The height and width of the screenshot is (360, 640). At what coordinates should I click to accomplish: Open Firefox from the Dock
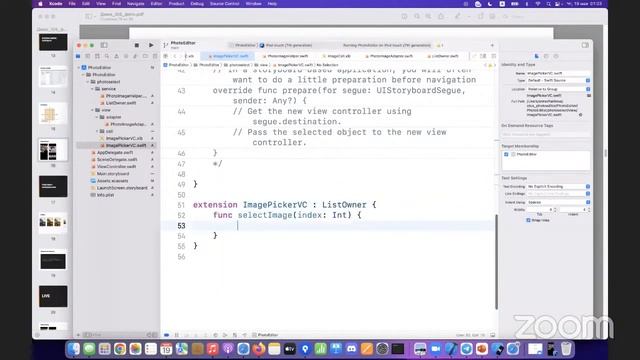pyautogui.click(x=259, y=349)
